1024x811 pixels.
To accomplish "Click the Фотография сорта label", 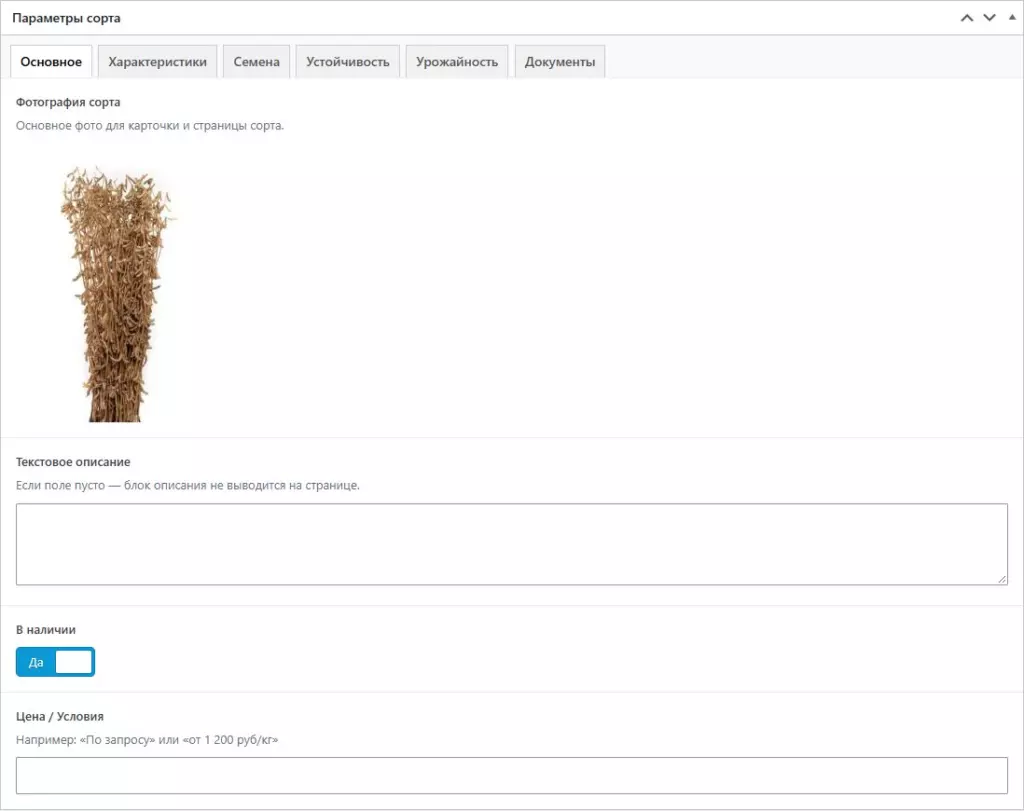I will coord(68,102).
